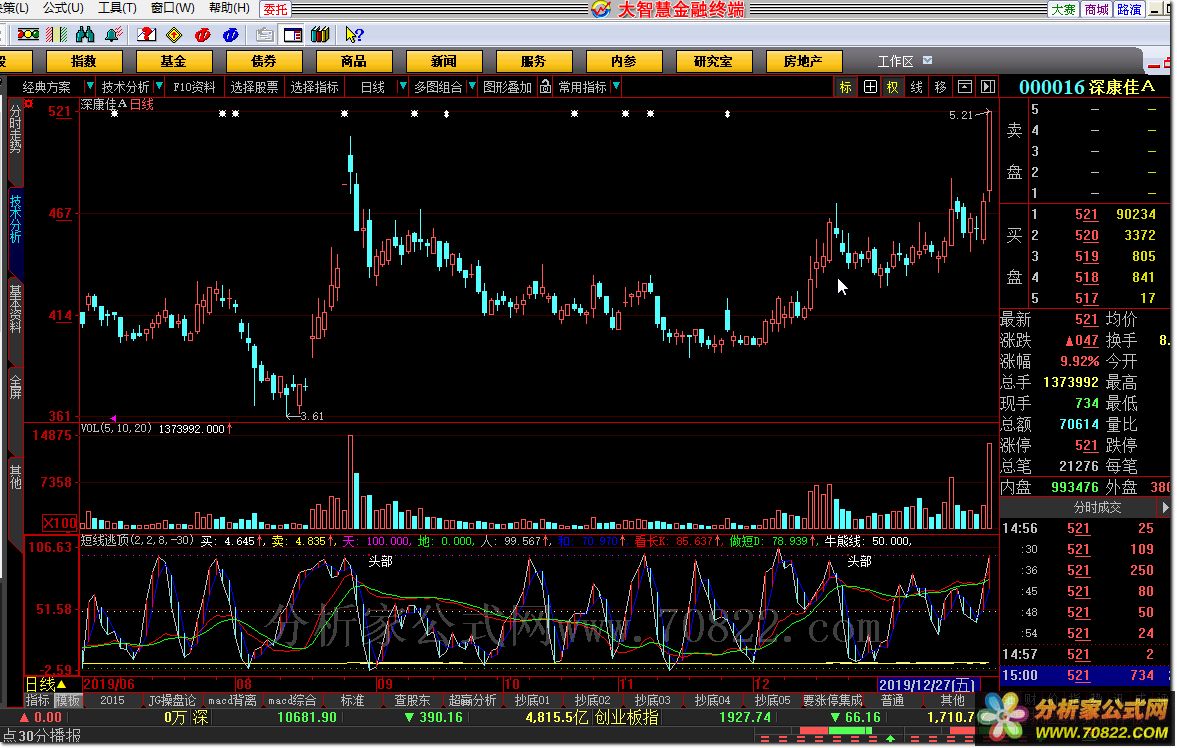The height and width of the screenshot is (748, 1177).
Task: Click the 指数 yellow button
Action: click(83, 62)
